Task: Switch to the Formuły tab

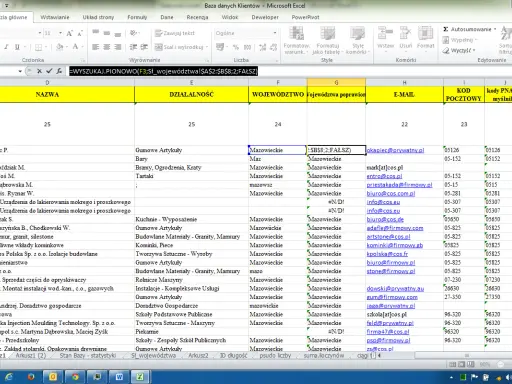Action: (137, 17)
